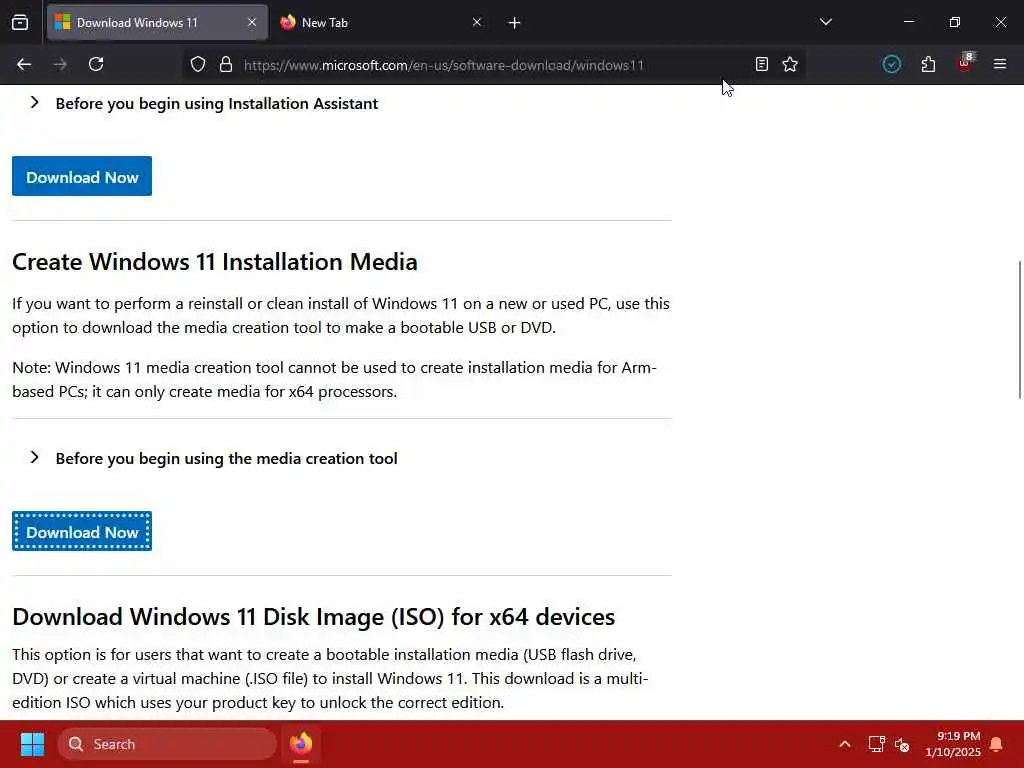Bookmark this page with star icon
1024x768 pixels.
pos(790,65)
